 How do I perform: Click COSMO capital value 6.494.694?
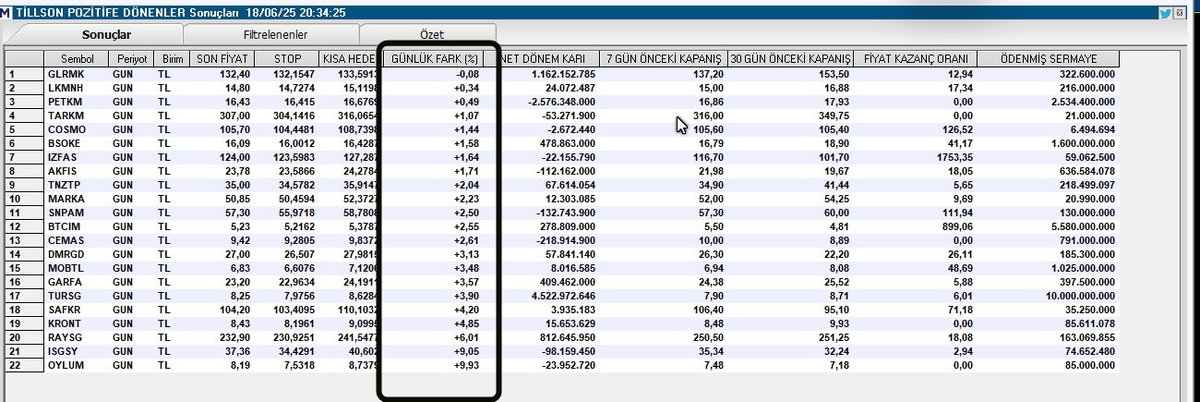1090,129
